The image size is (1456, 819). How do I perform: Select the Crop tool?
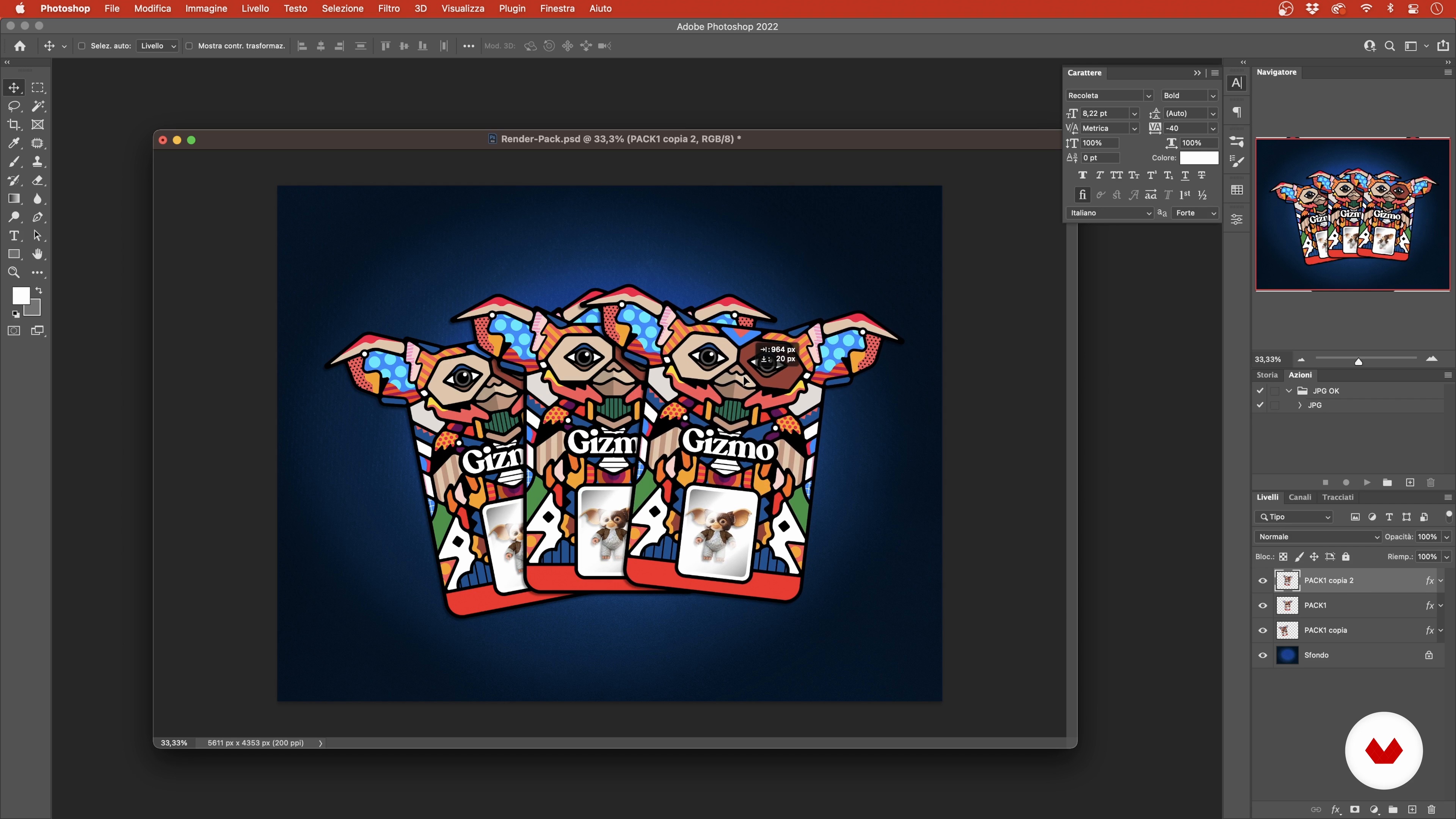(x=14, y=124)
